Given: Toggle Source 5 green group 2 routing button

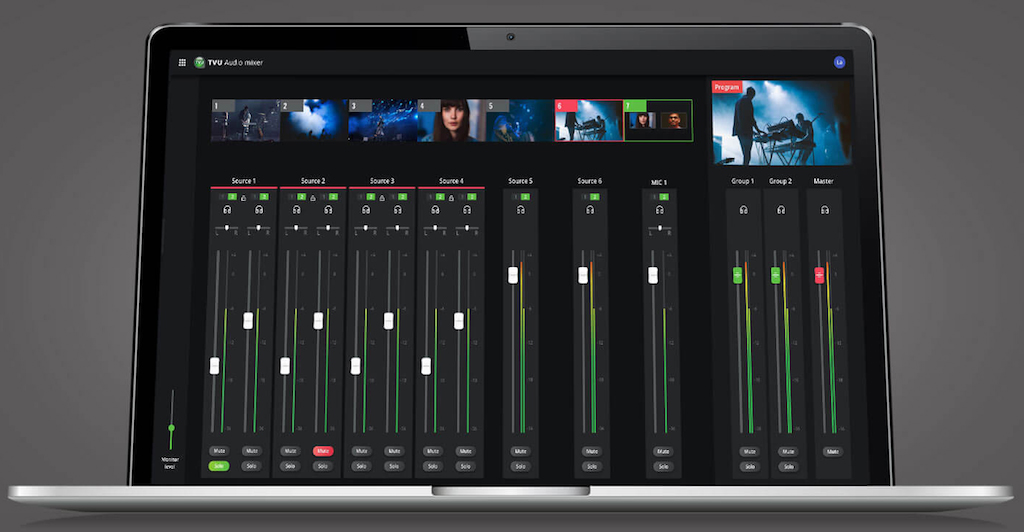Looking at the screenshot, I should click(525, 196).
